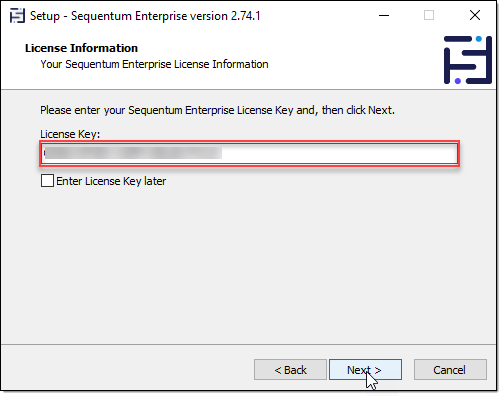Click the empty right part of license field

click(339, 154)
